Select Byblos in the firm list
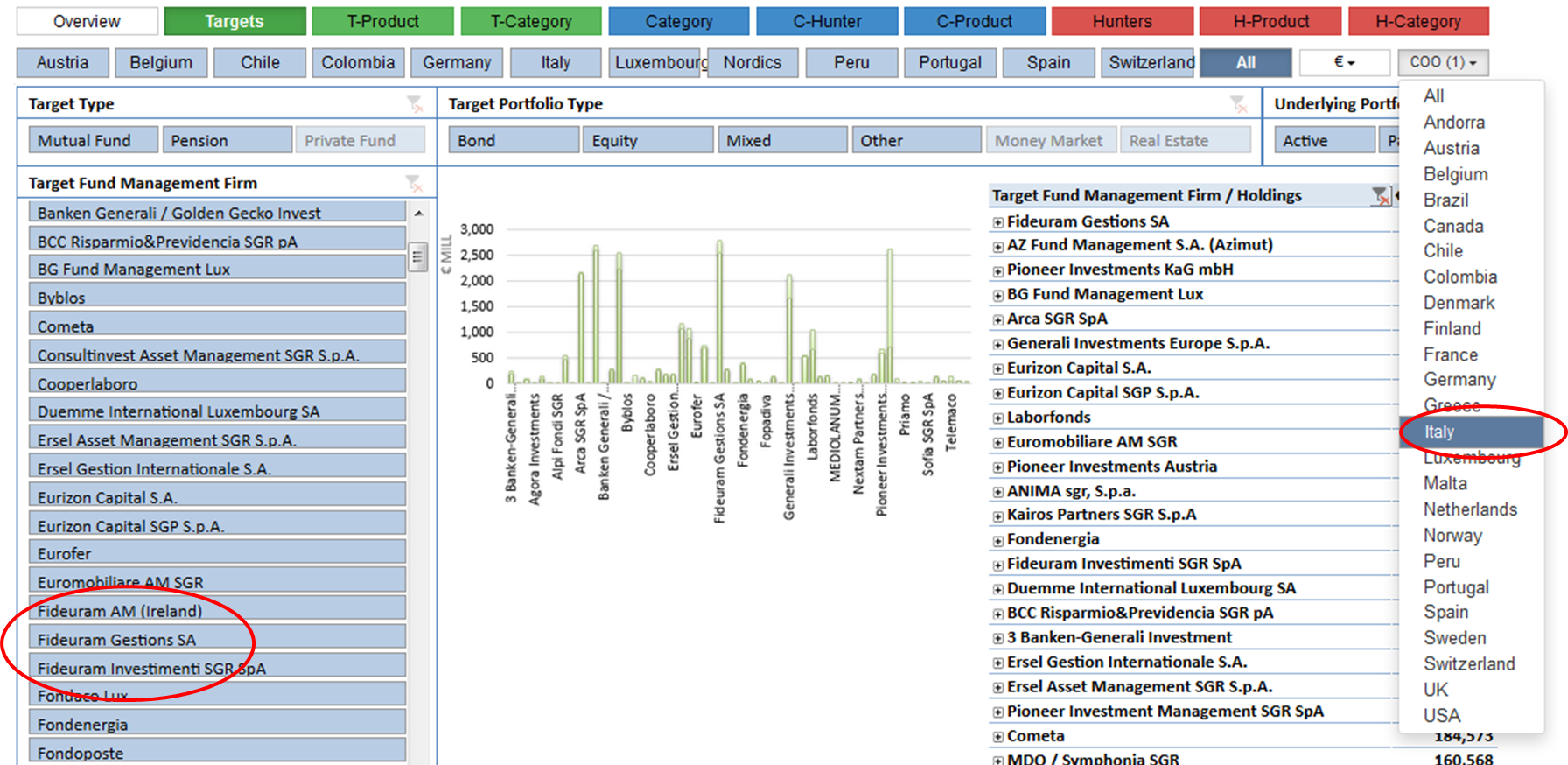Viewport: 1568px width, 765px height. 218,295
